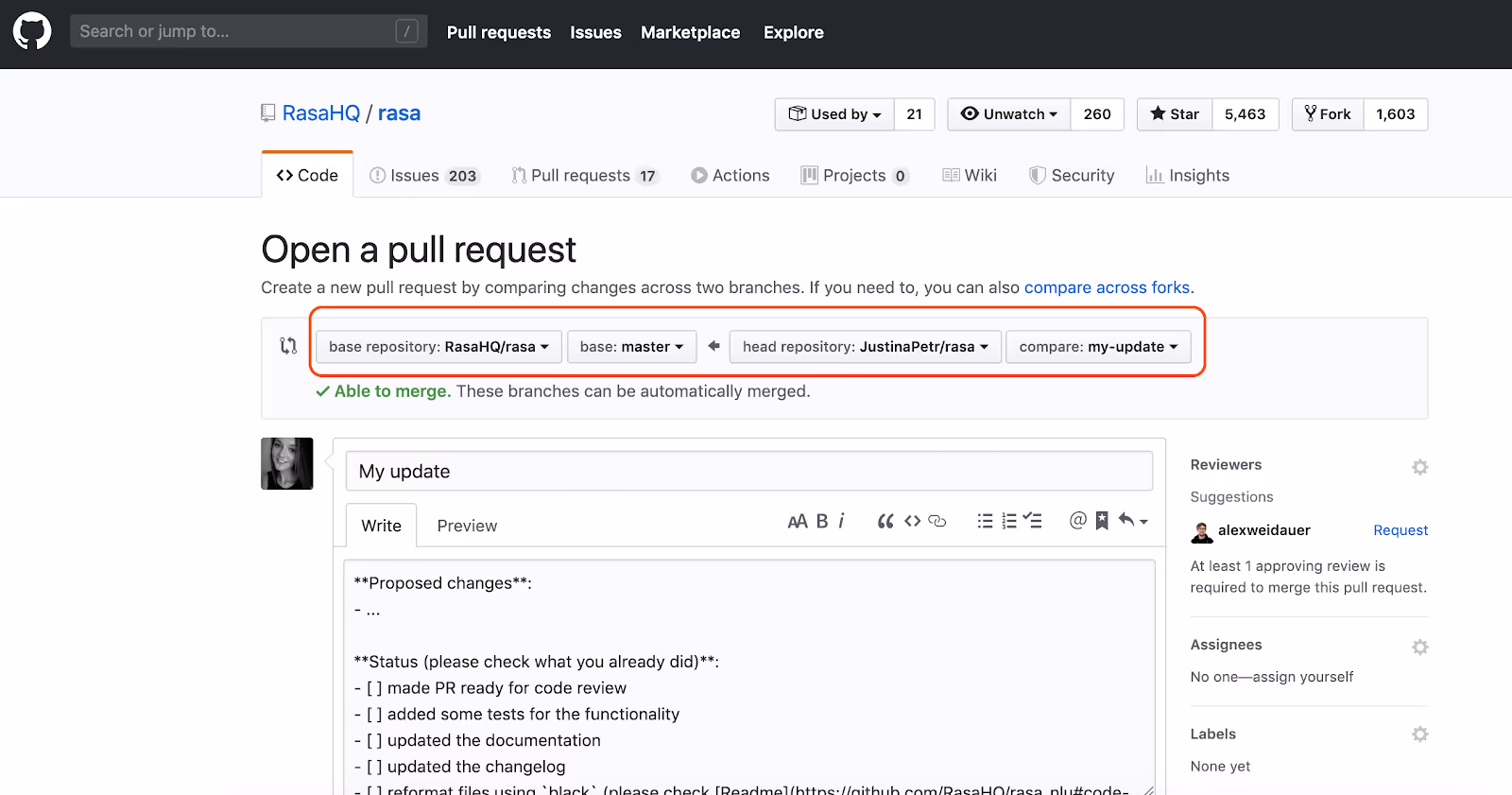The width and height of the screenshot is (1512, 795).
Task: Open the Security tab
Action: 1072,176
